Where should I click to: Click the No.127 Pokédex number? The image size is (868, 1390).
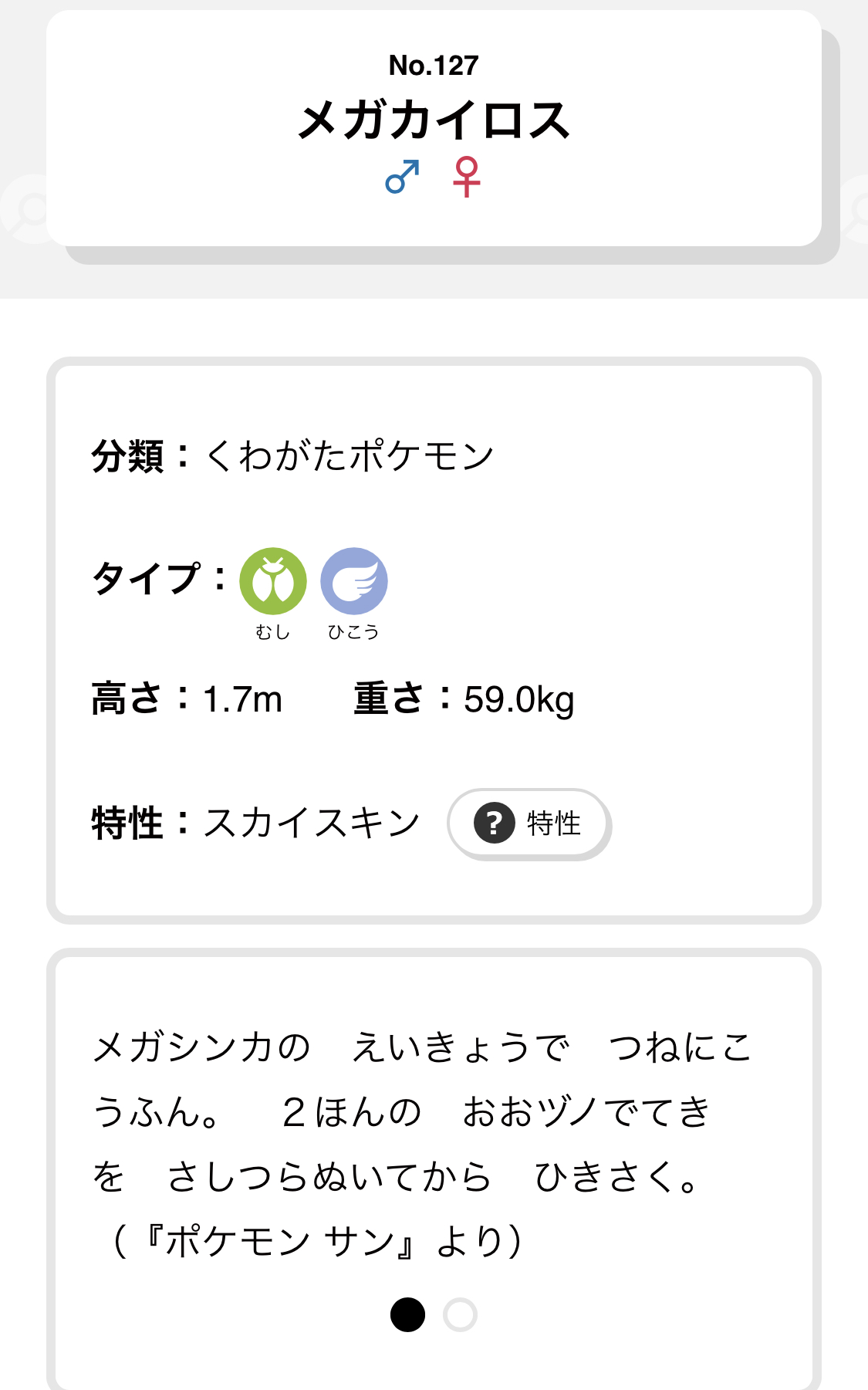434,66
